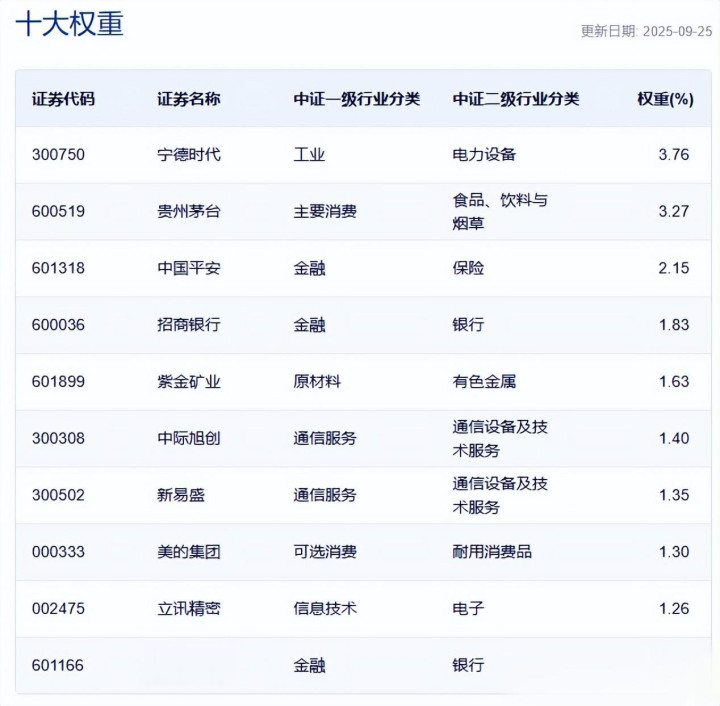This screenshot has width=720, height=706.
Task: Click weight value 1.83
Action: click(x=674, y=325)
